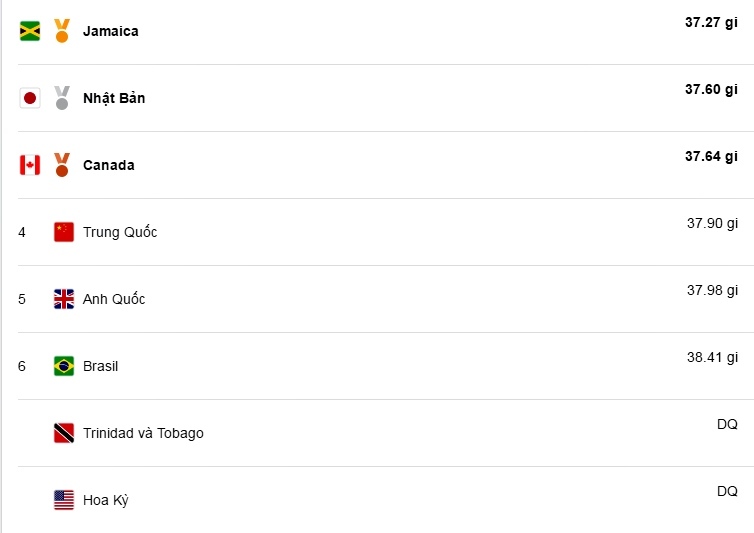The height and width of the screenshot is (533, 754).
Task: Click the bronze medal icon
Action: [x=62, y=165]
